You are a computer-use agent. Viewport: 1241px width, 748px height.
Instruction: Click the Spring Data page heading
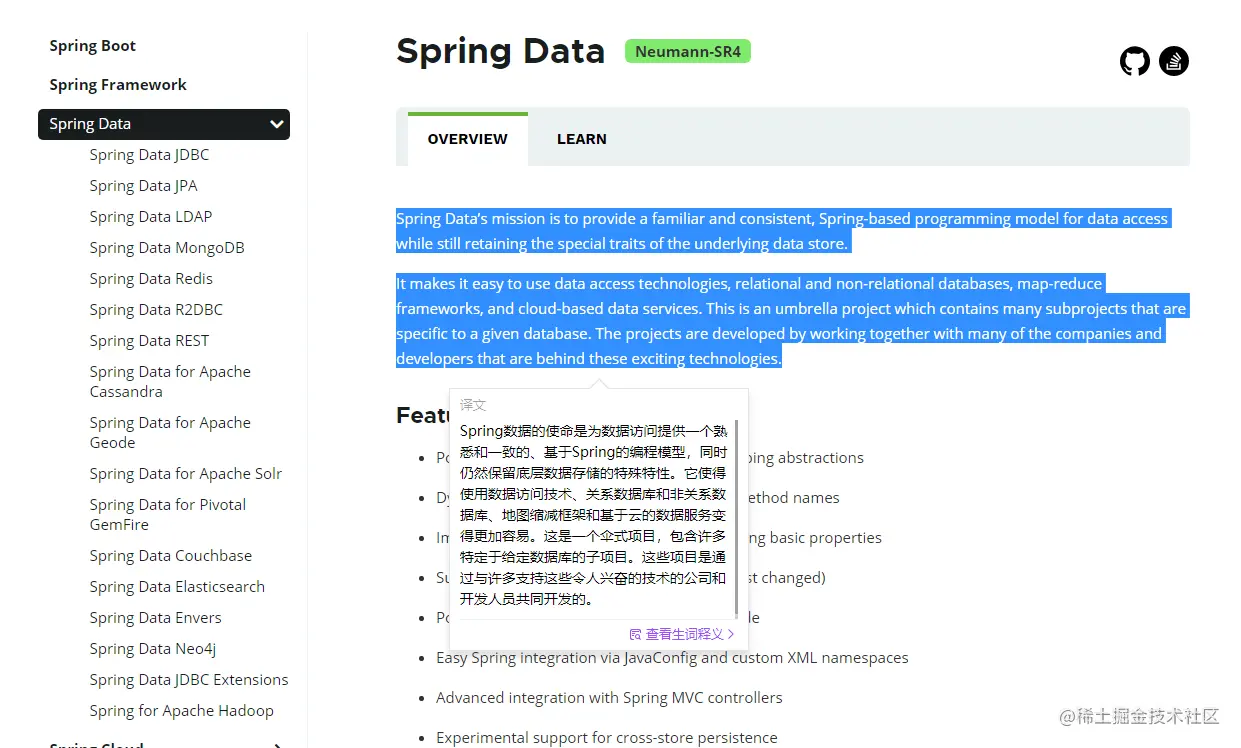pyautogui.click(x=501, y=51)
